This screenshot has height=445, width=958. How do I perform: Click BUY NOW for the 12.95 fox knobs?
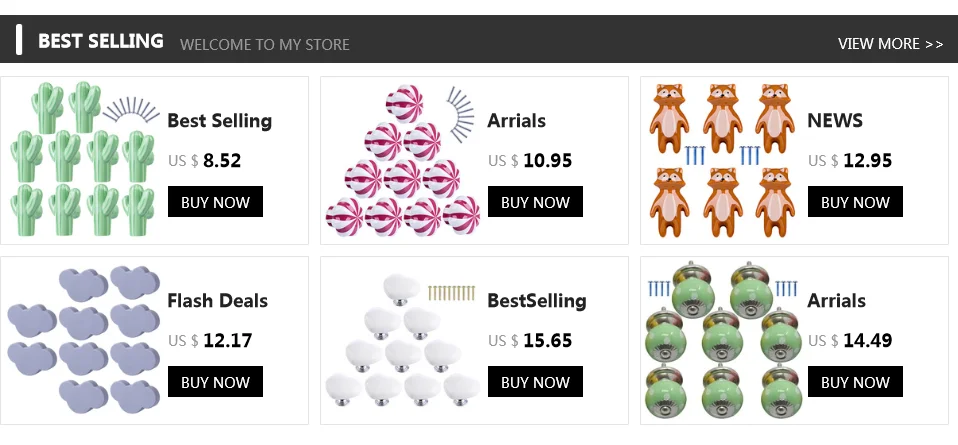click(x=855, y=202)
